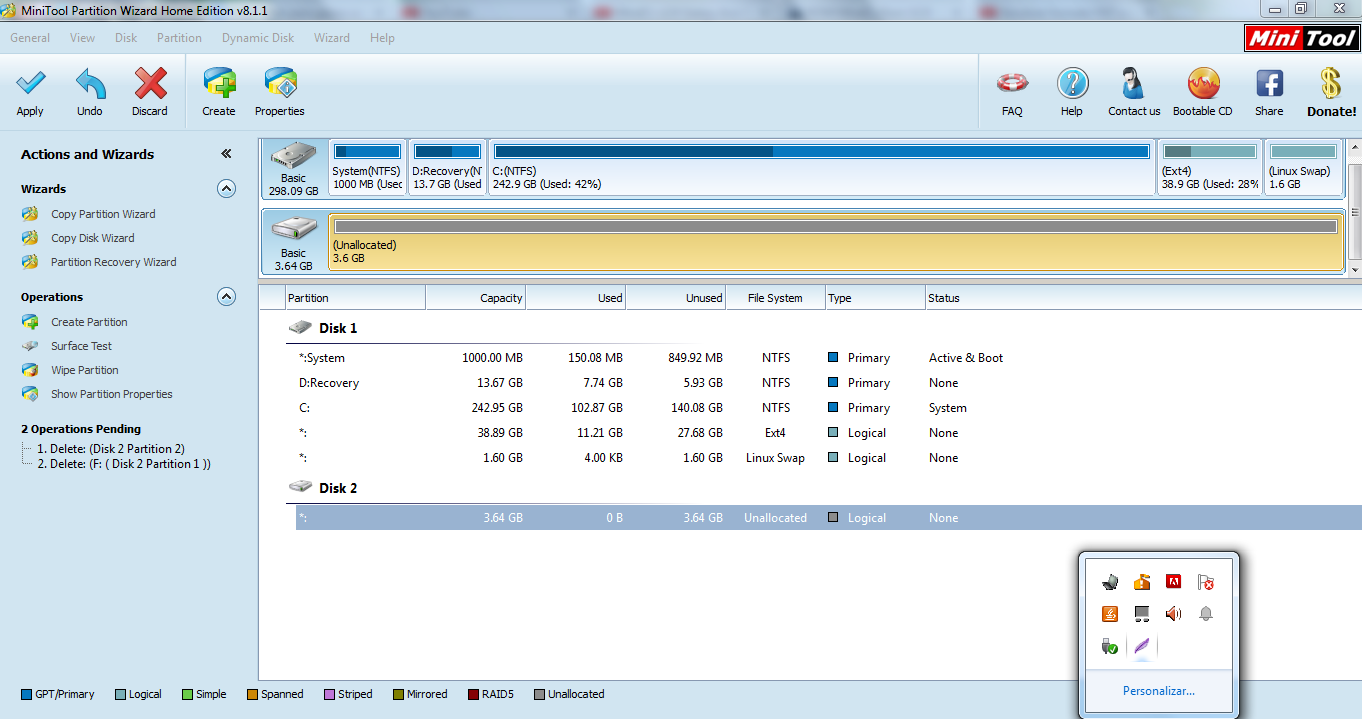
Task: Sort by the Used column header
Action: 576,298
